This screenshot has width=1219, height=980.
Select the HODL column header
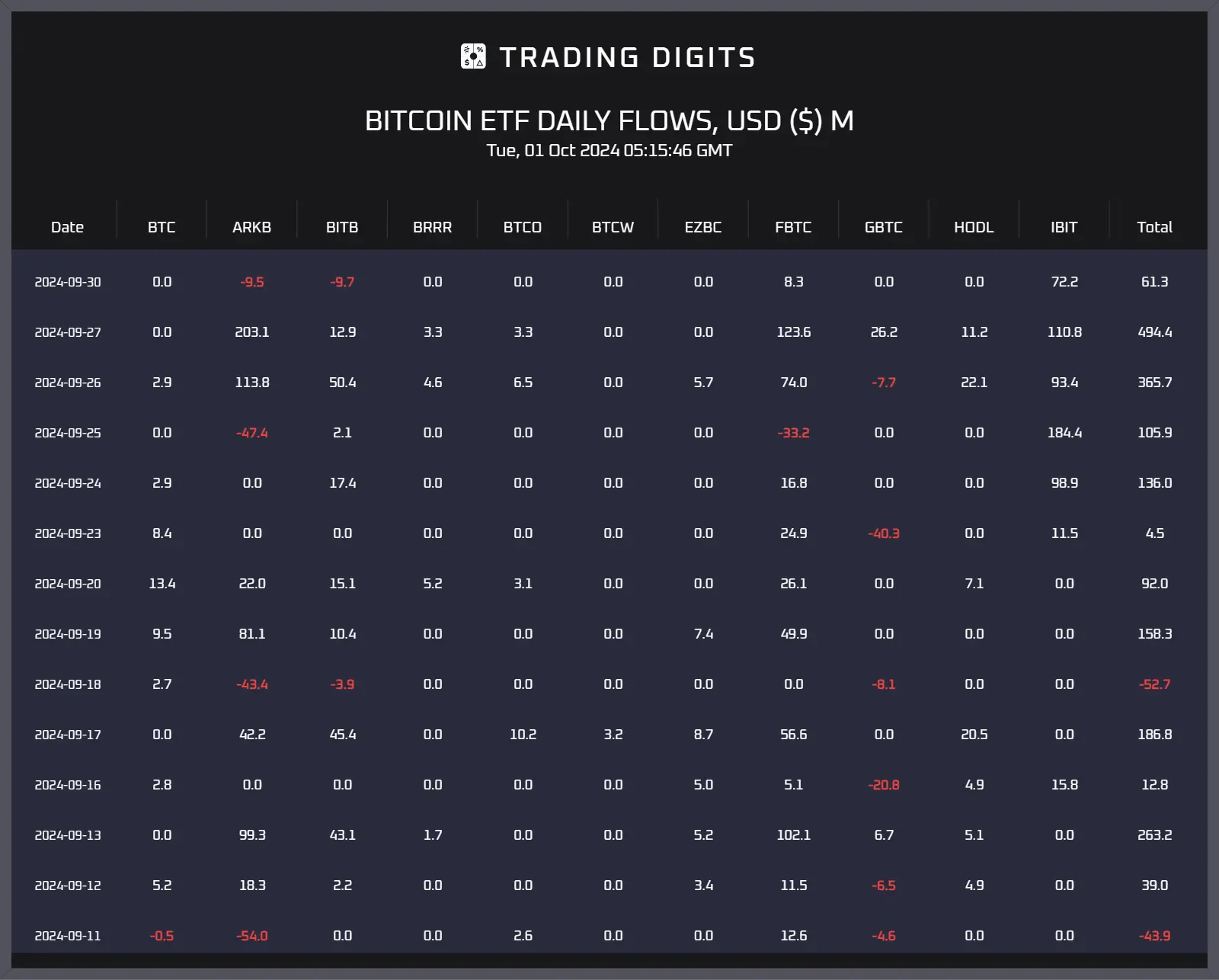974,227
